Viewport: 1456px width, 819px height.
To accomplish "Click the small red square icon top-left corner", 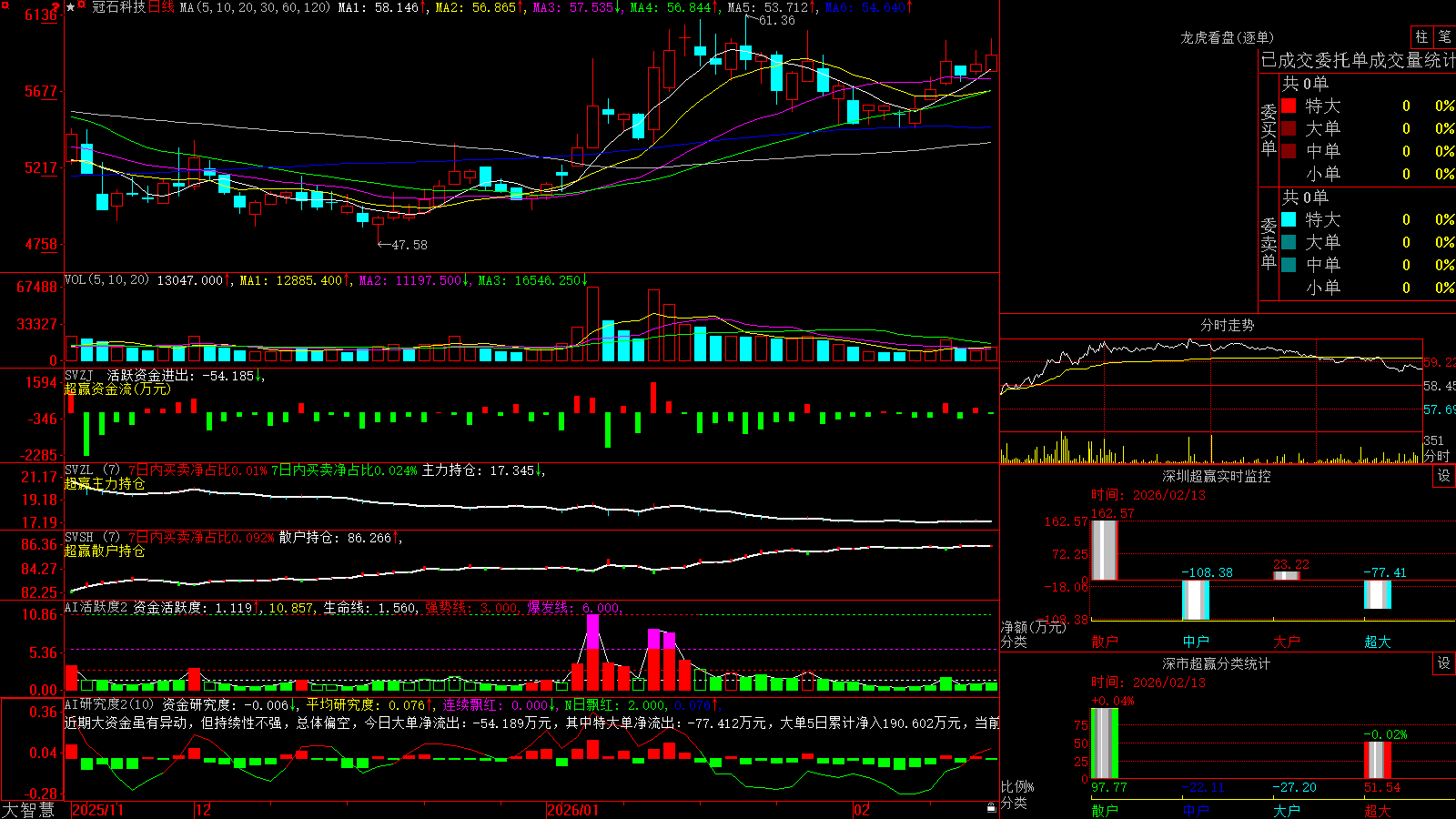I will click(x=5, y=5).
